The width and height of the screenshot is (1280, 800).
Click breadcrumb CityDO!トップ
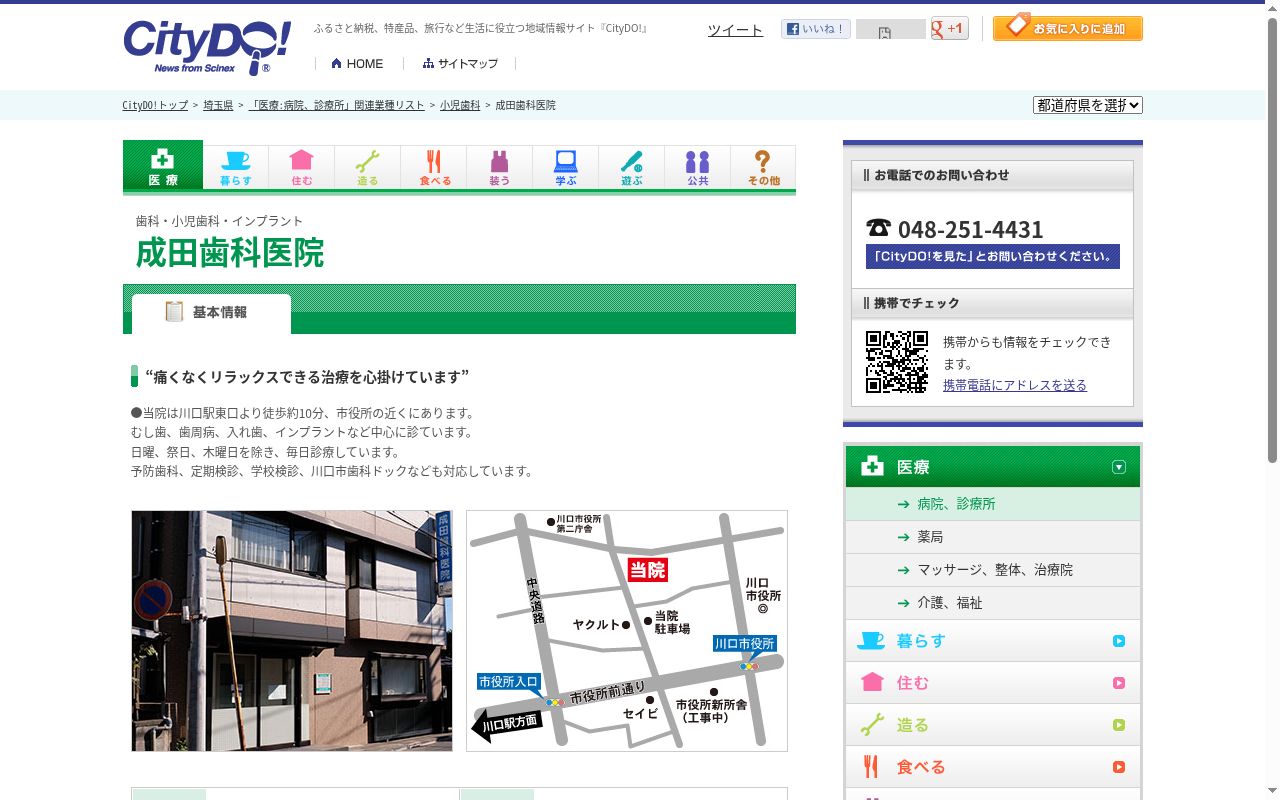tap(155, 105)
